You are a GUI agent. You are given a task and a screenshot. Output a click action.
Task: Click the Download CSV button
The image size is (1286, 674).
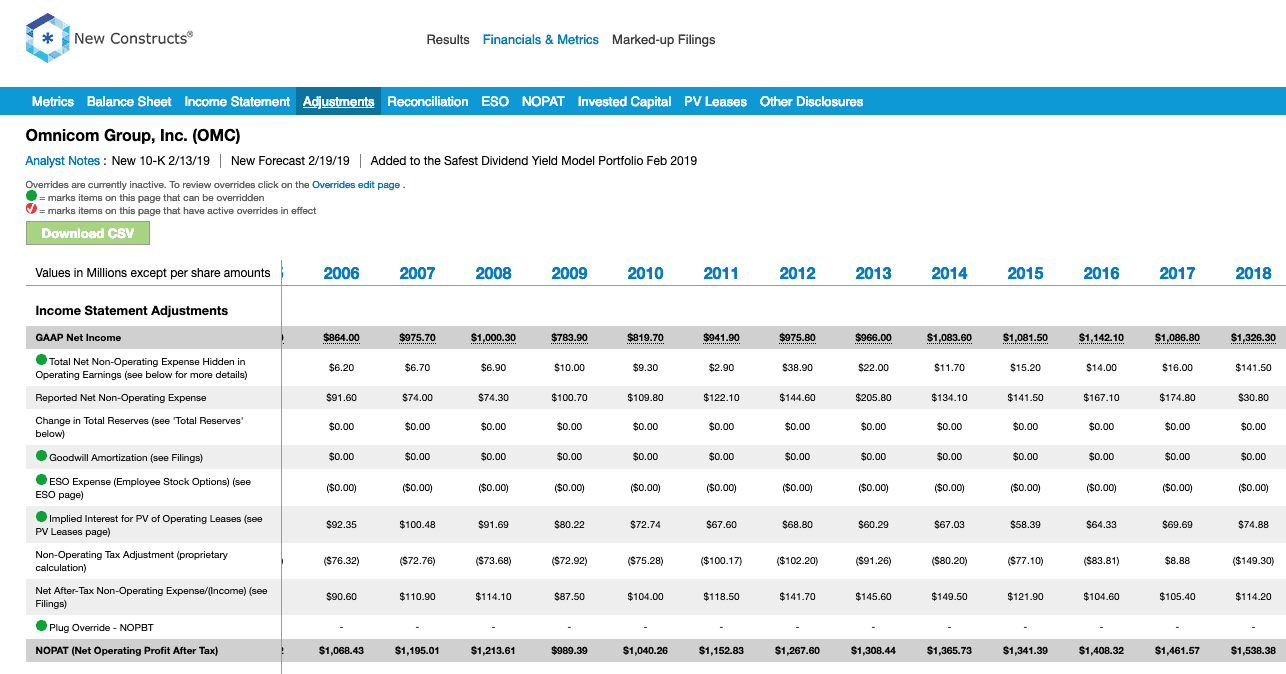[x=88, y=233]
